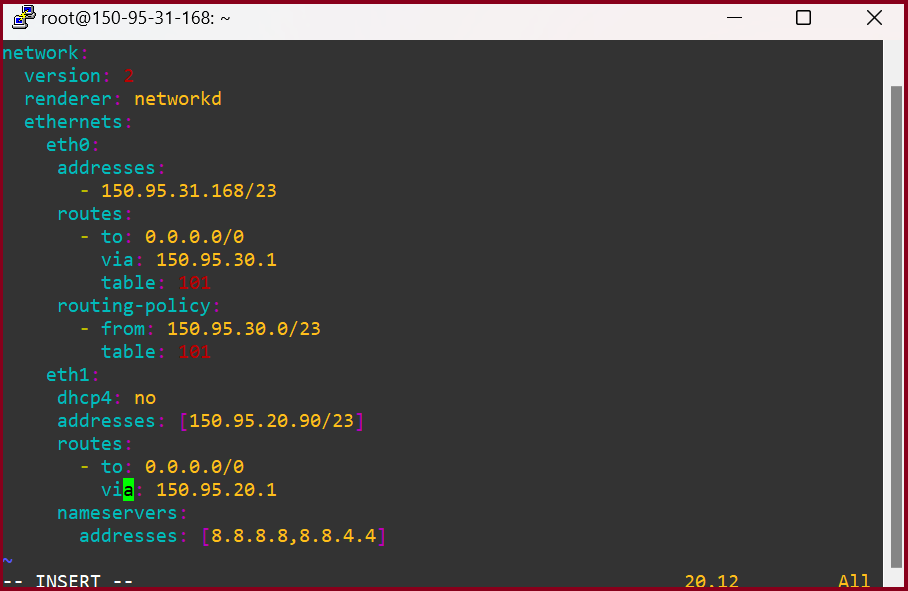Click 'table' key under eth0 routes

pyautogui.click(x=129, y=283)
